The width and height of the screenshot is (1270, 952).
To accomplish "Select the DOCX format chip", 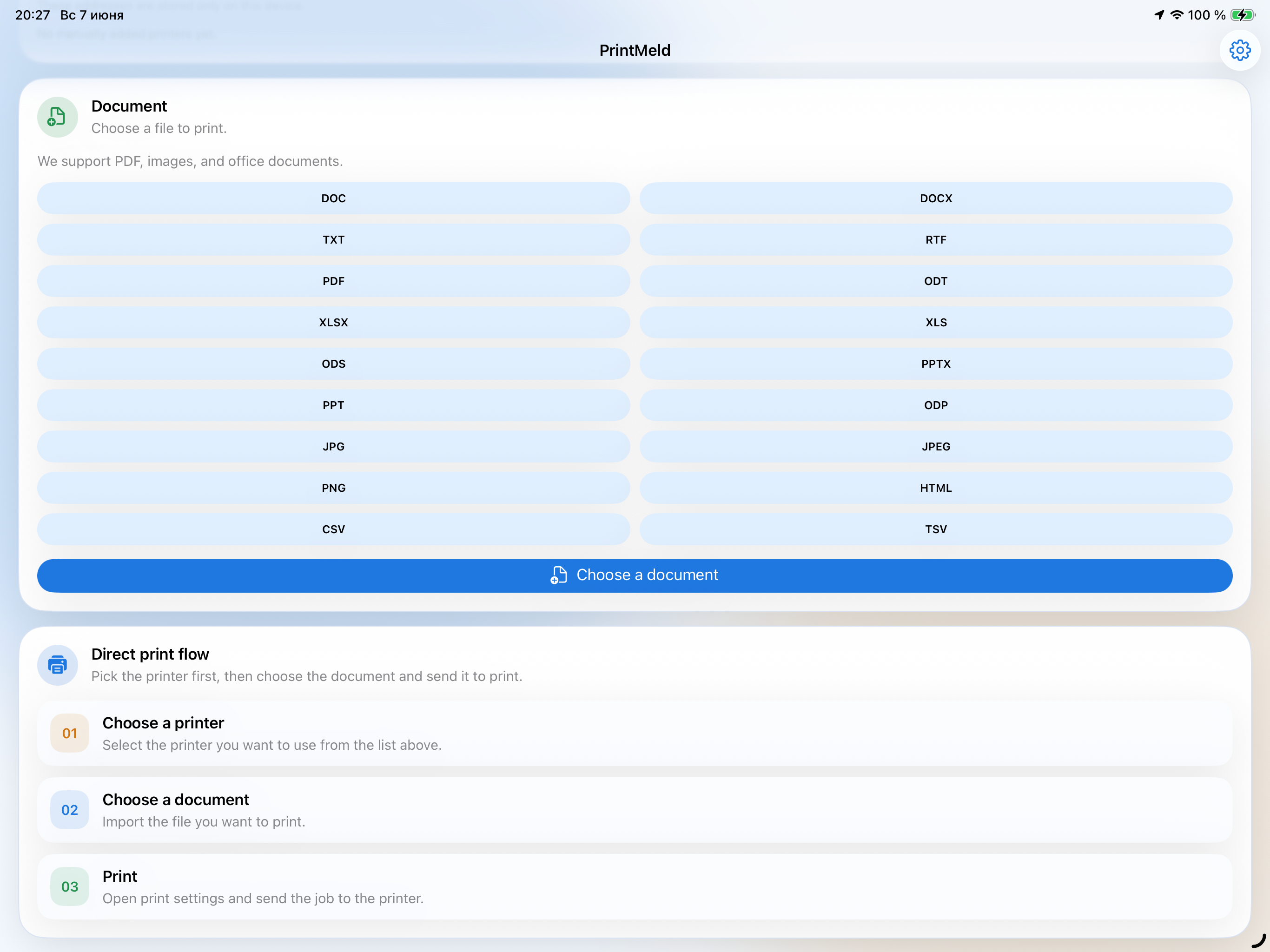I will click(936, 198).
